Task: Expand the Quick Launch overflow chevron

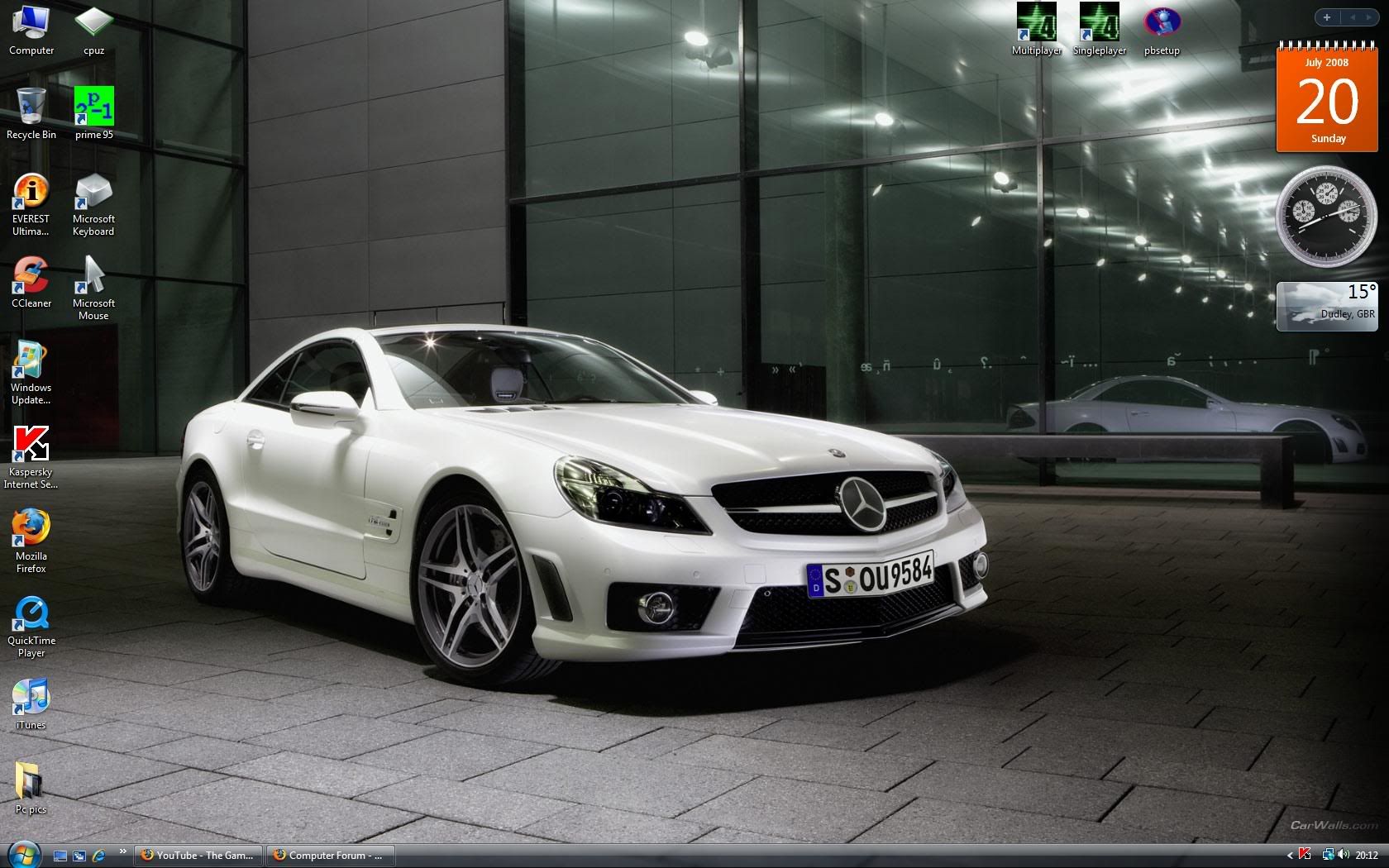Action: click(x=123, y=851)
